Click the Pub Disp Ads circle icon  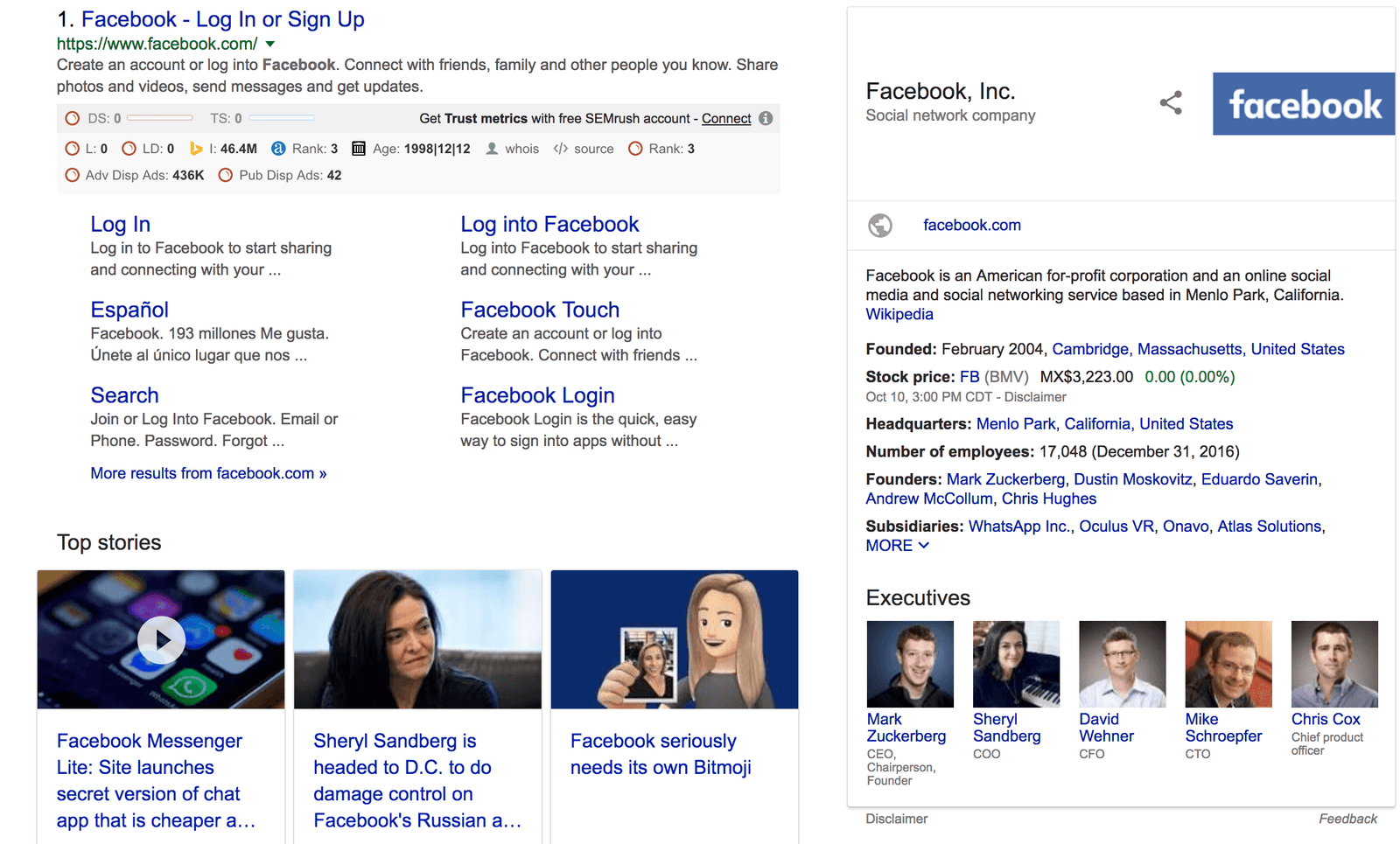pos(226,175)
